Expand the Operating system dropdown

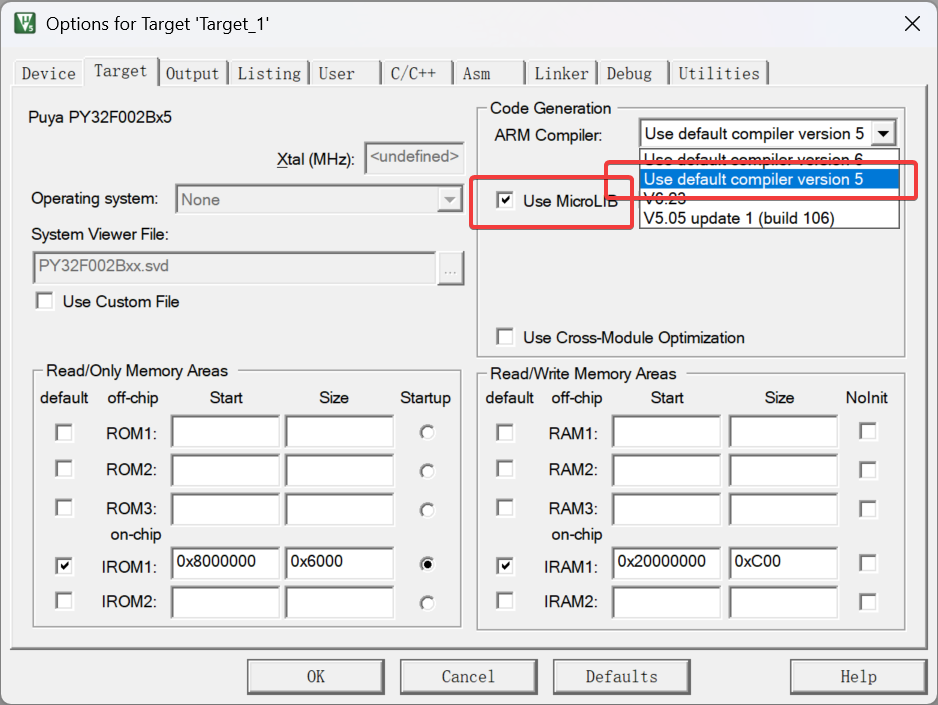(x=449, y=199)
